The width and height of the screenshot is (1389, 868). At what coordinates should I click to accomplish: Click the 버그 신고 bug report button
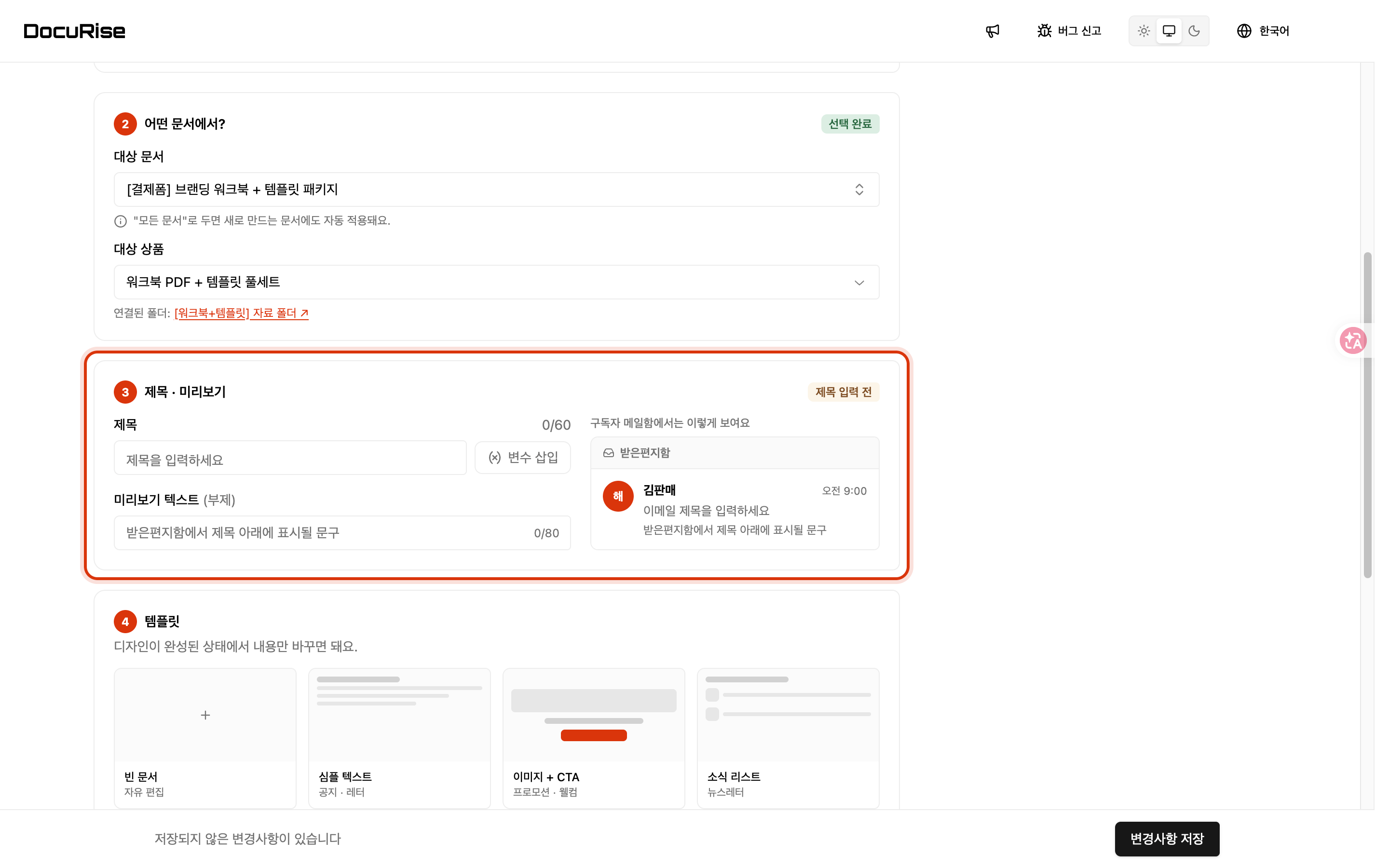tap(1069, 31)
